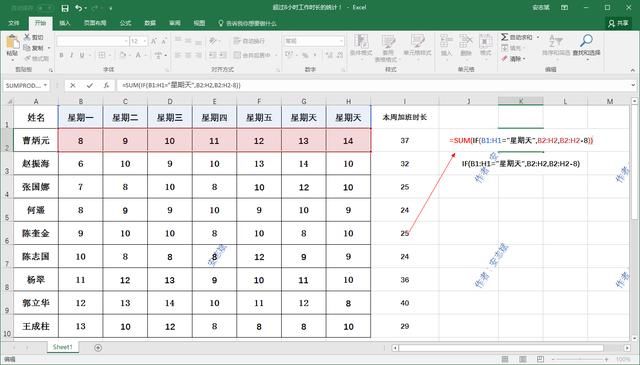Select the Format Painter brush
Screen dimensions: 640x365
(x=27, y=58)
